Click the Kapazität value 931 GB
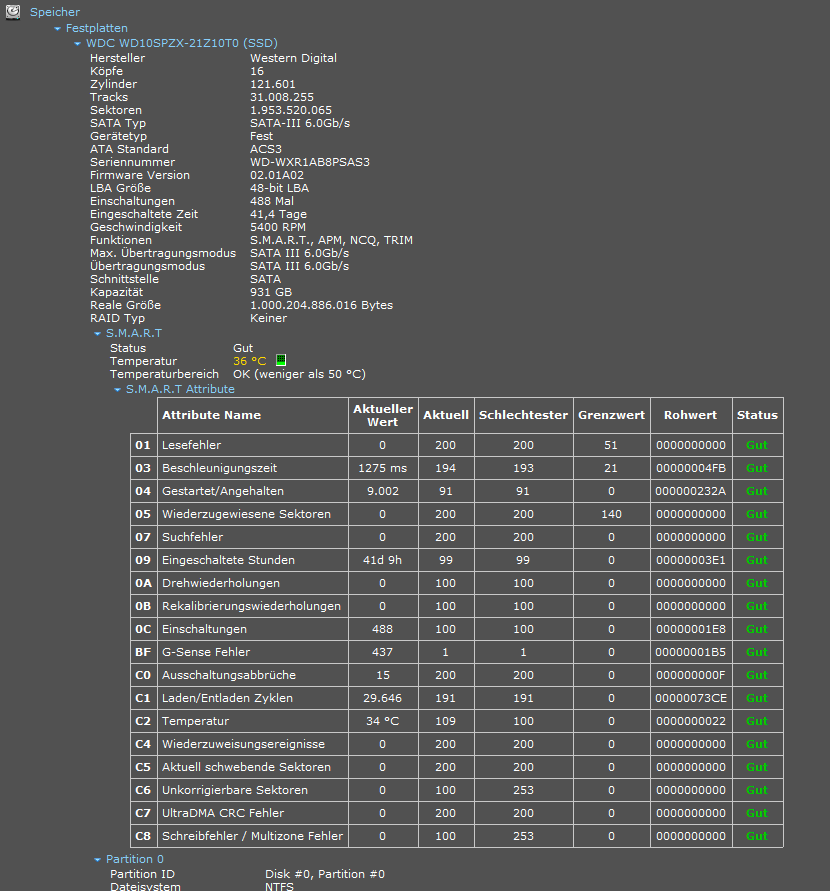Image resolution: width=830 pixels, height=891 pixels. pyautogui.click(x=270, y=293)
